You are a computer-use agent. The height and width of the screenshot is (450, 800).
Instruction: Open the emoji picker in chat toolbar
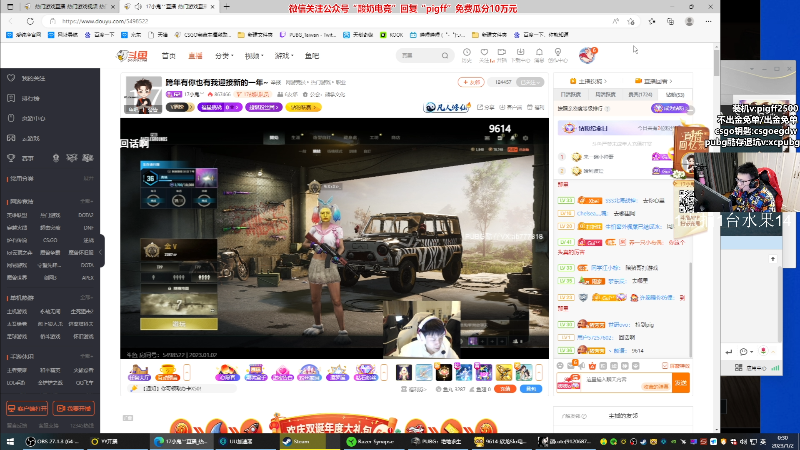tap(560, 366)
